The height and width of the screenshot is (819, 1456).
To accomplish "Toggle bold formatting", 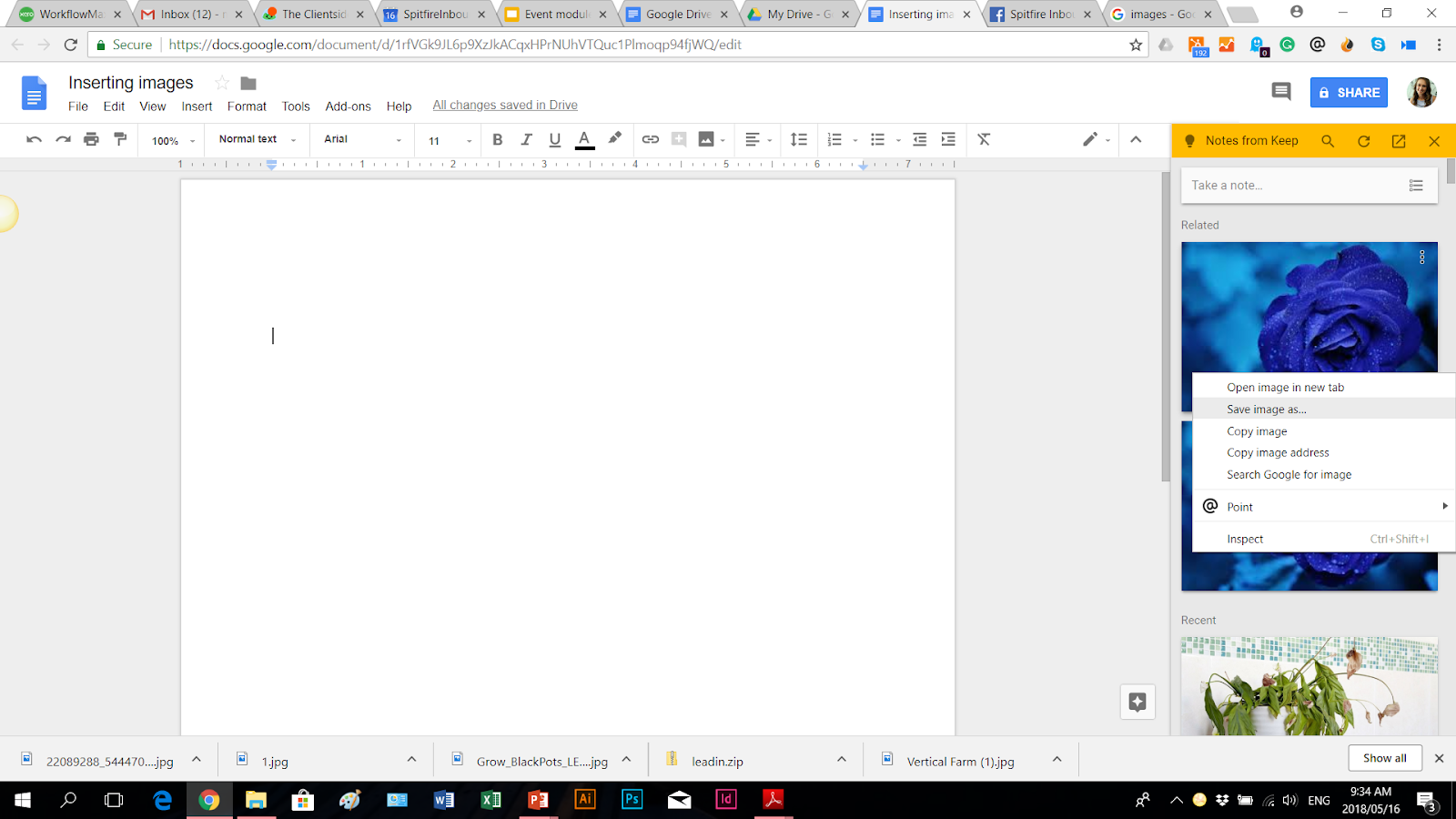I will click(x=497, y=139).
